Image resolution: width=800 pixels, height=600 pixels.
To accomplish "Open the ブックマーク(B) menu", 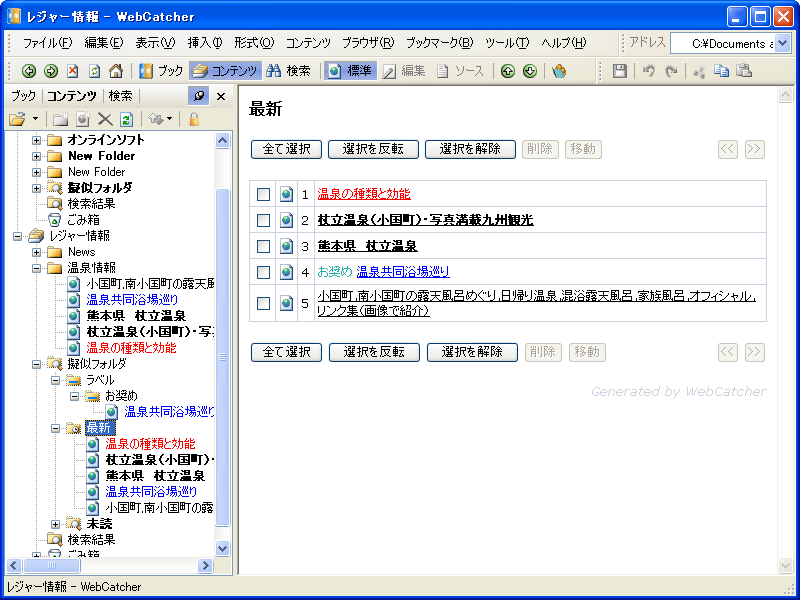I will pos(440,43).
